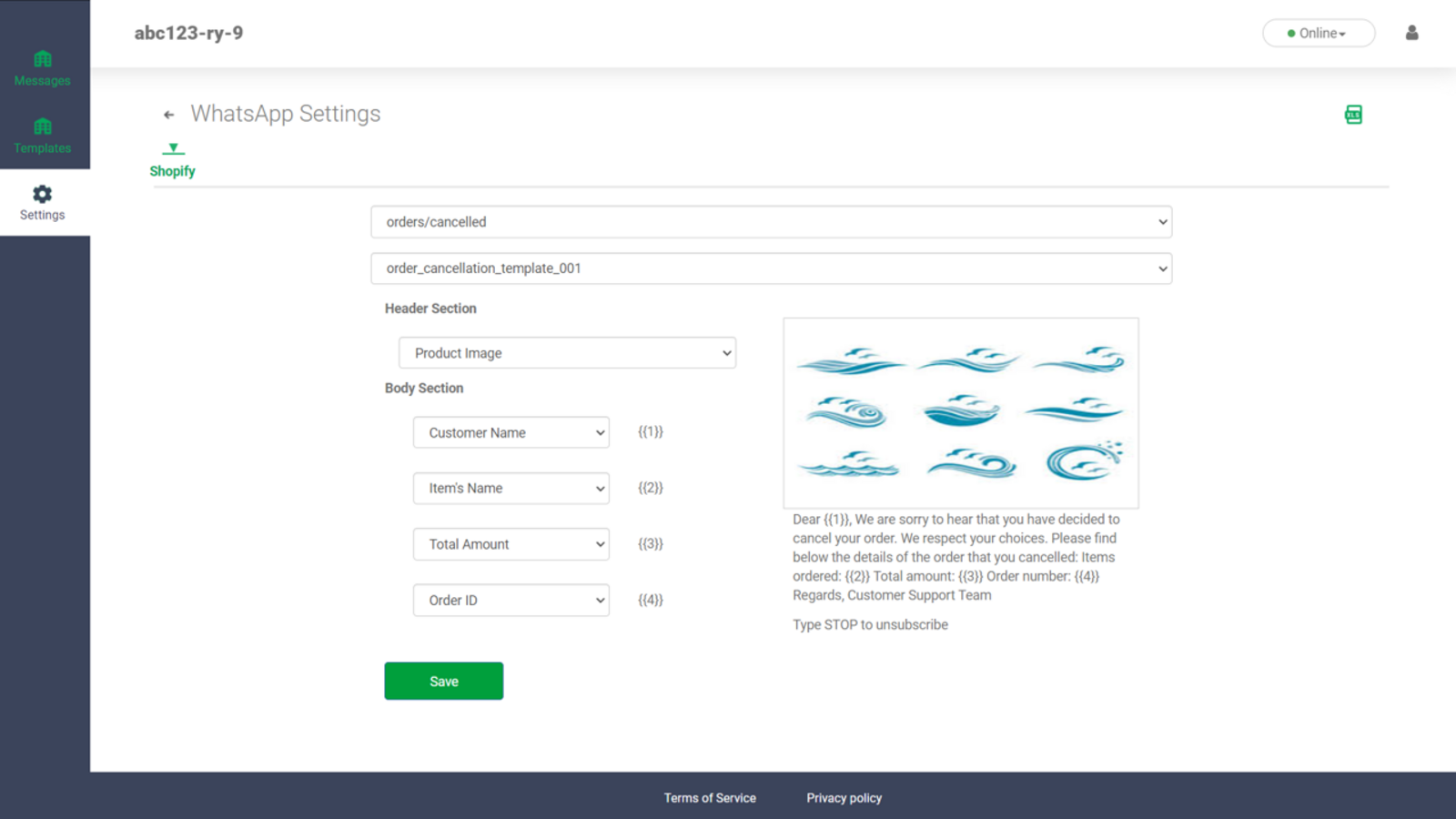Viewport: 1456px width, 819px height.
Task: Change the Customer Name variable dropdown
Action: 511,432
